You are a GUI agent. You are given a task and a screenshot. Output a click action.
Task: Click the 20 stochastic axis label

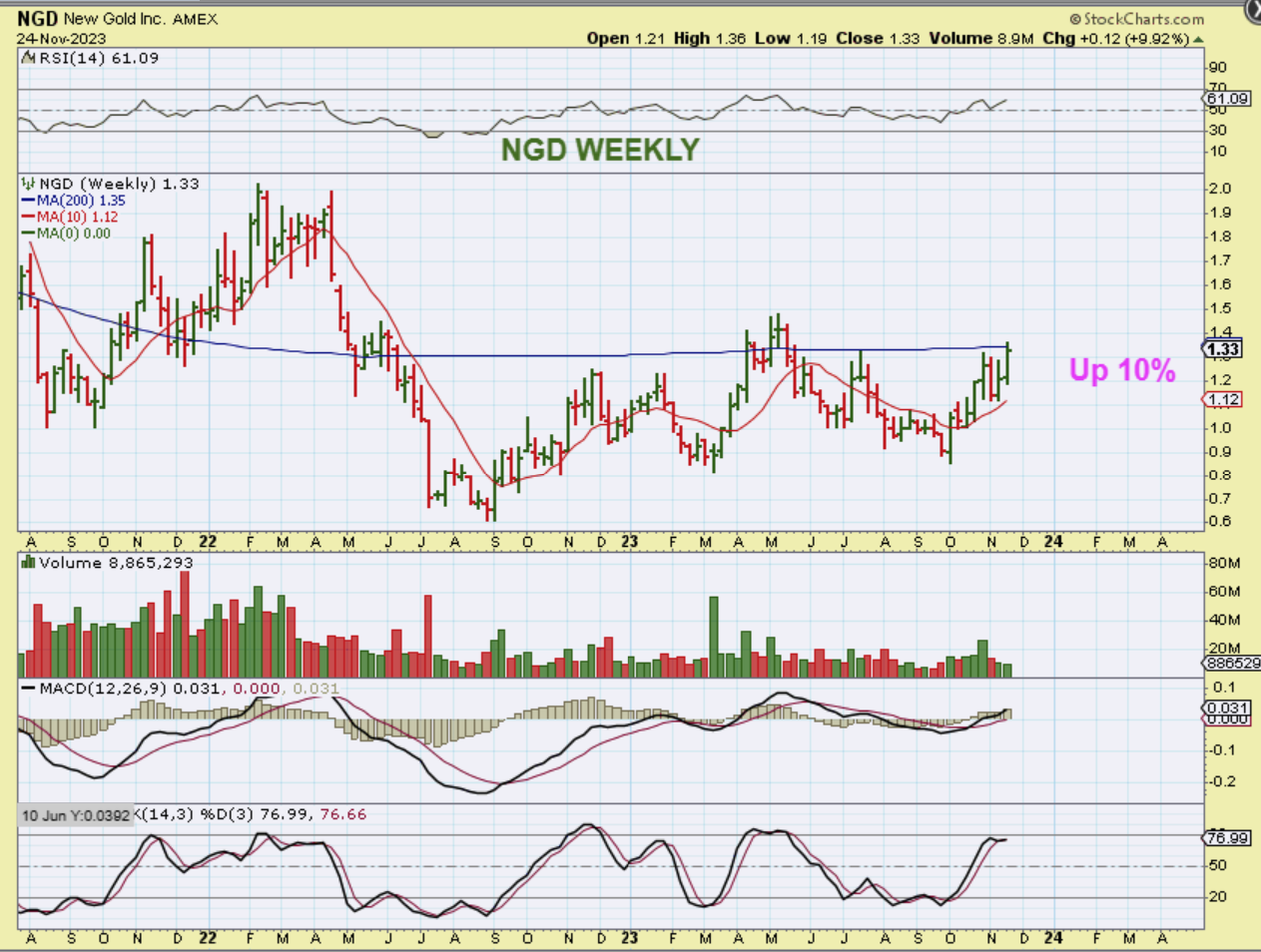pyautogui.click(x=1218, y=896)
